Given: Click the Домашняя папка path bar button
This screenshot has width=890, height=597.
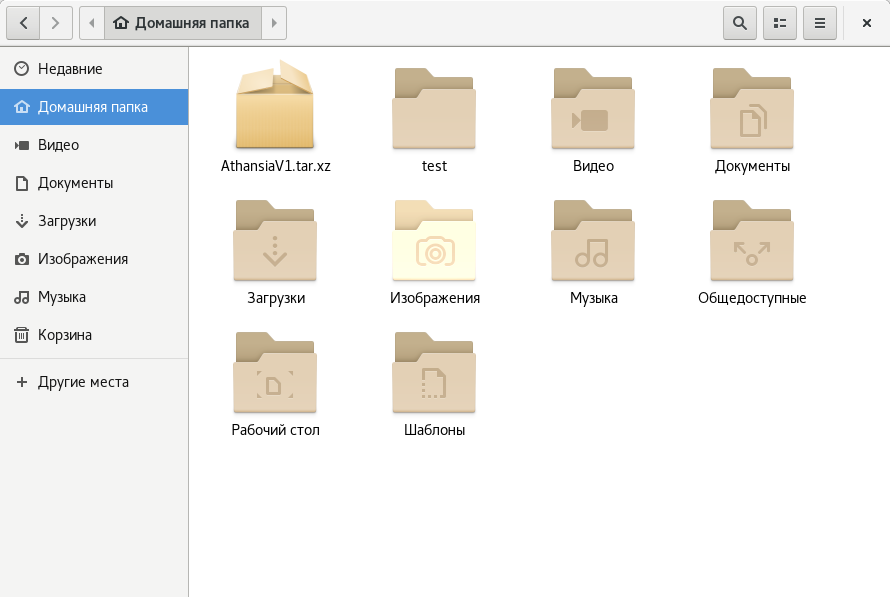Looking at the screenshot, I should click(183, 23).
